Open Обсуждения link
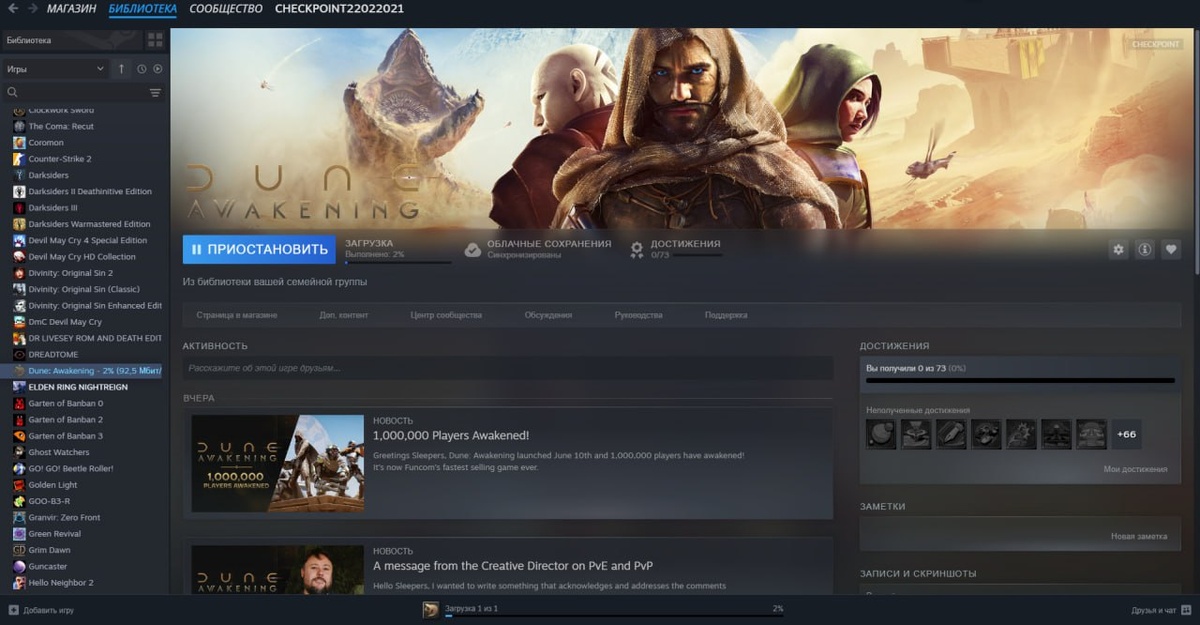The width and height of the screenshot is (1200, 625). pos(548,315)
